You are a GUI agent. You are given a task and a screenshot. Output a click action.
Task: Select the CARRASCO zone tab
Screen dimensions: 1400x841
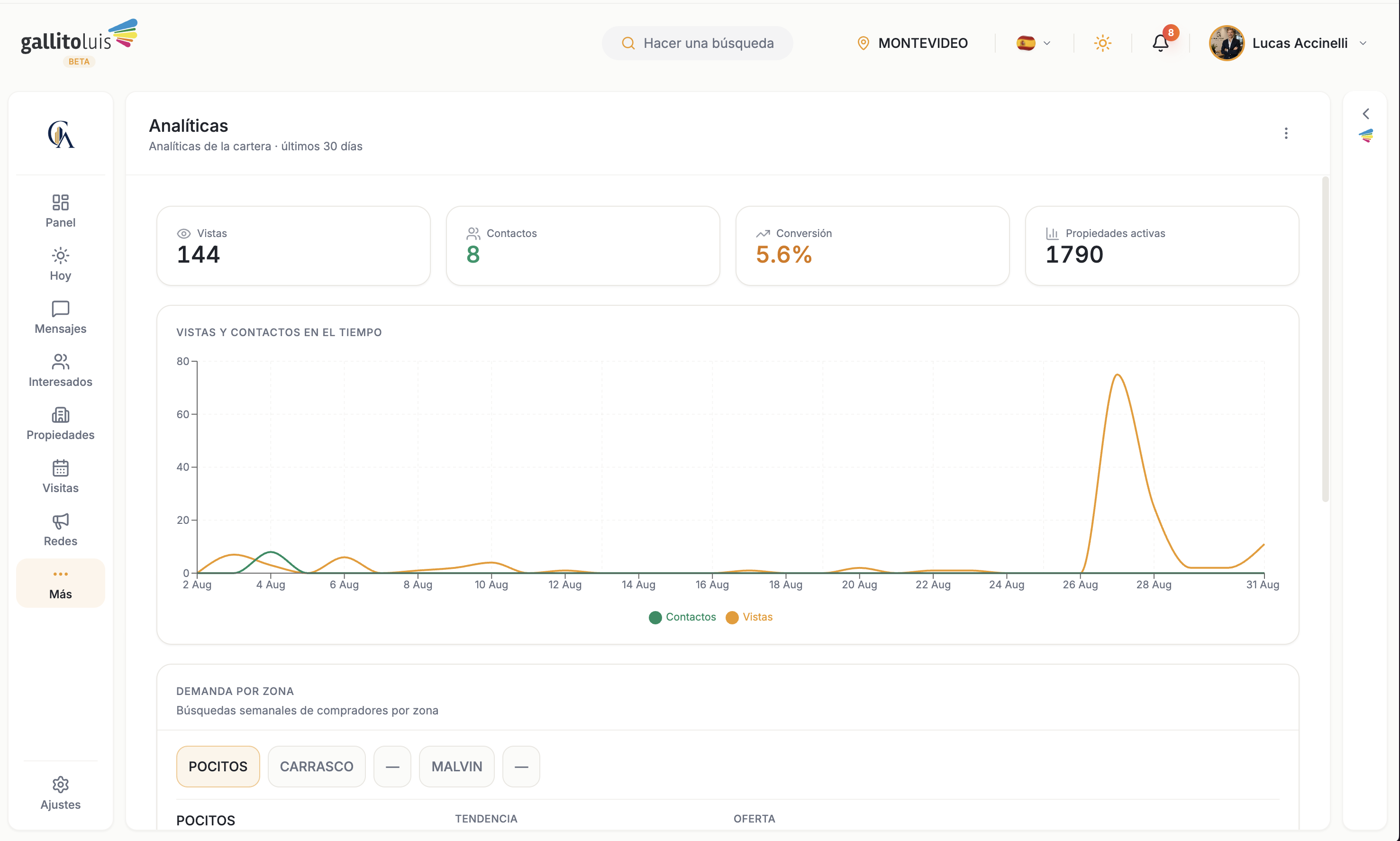(317, 766)
